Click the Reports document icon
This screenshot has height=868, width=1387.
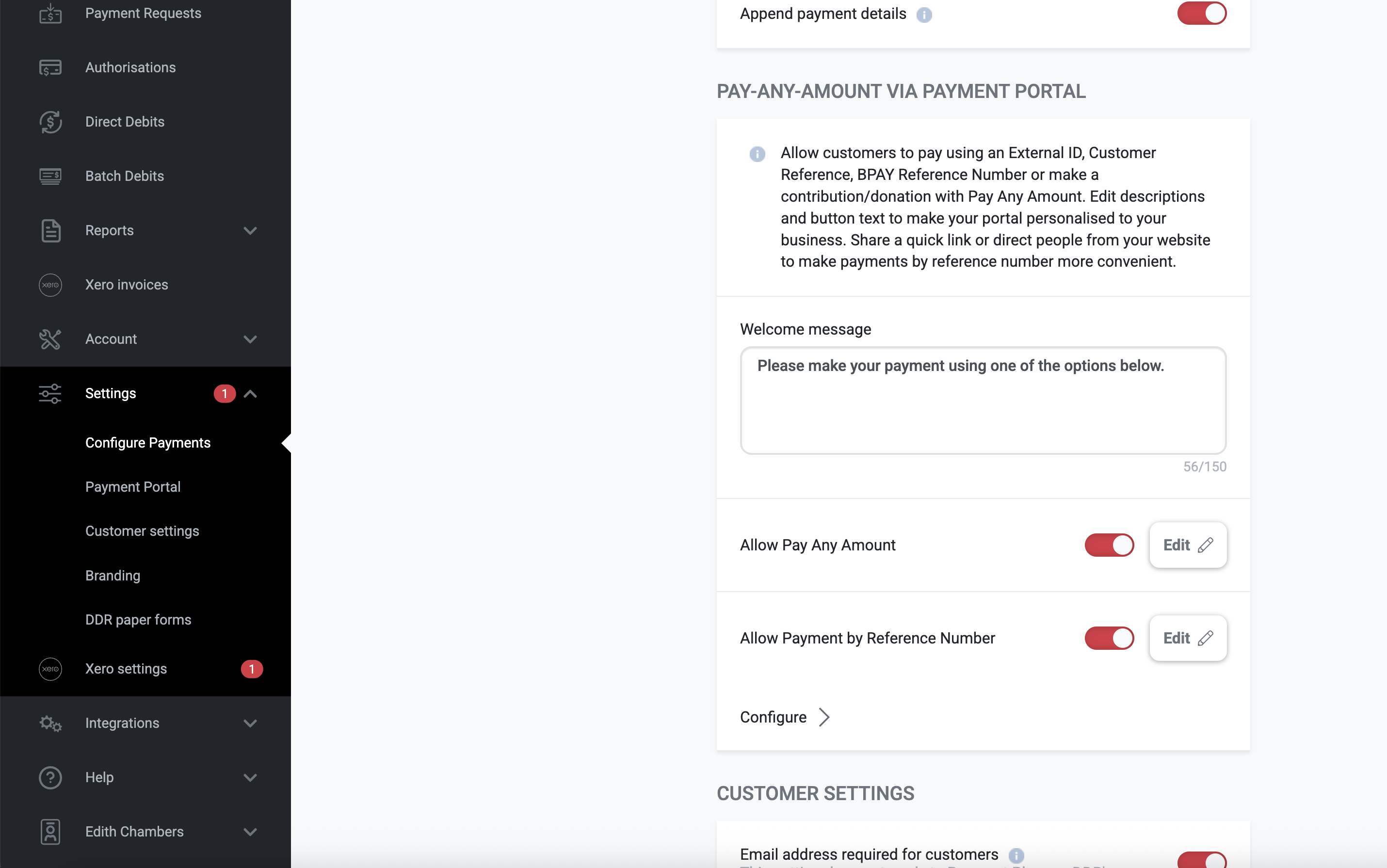50,231
